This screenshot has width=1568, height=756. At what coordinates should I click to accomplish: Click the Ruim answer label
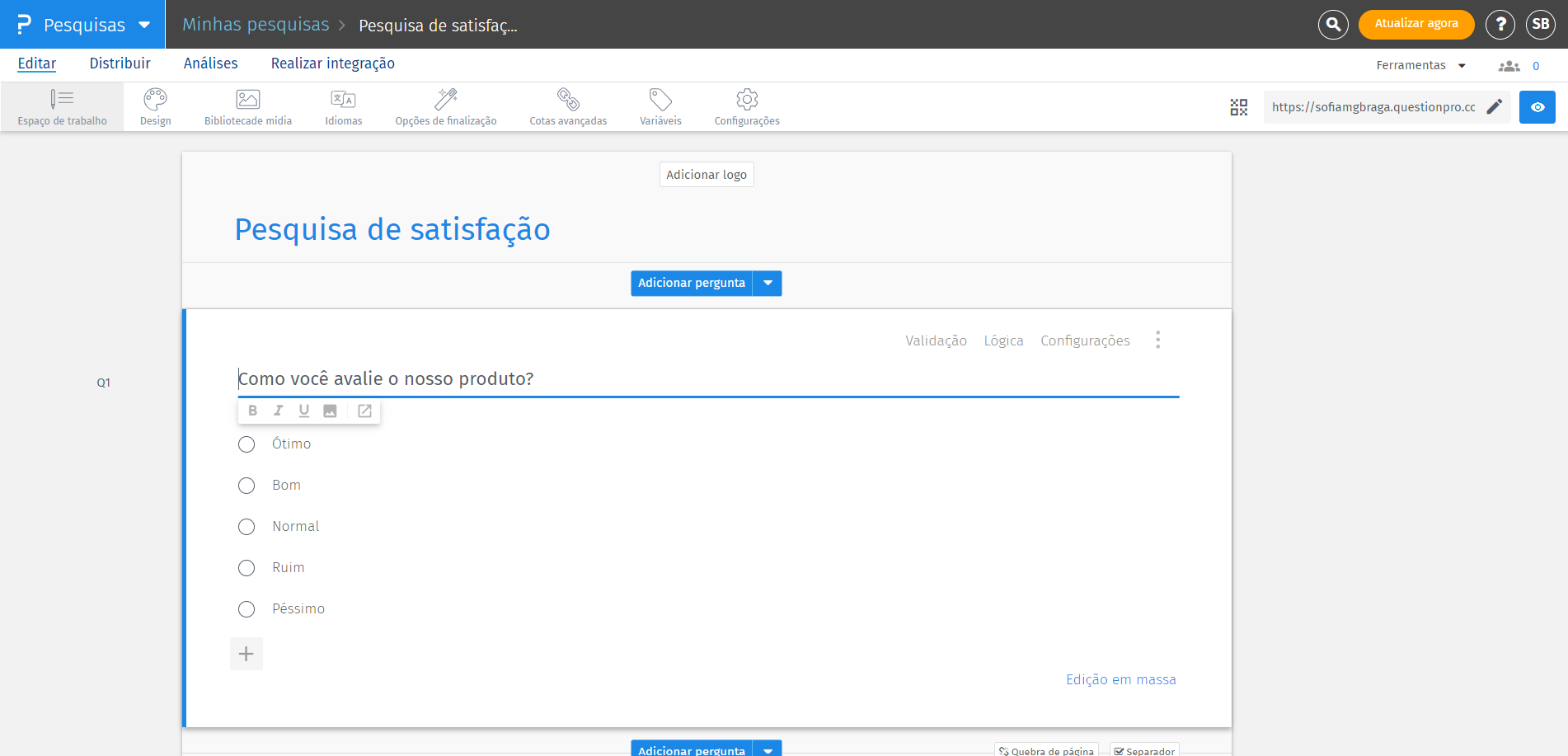[289, 567]
